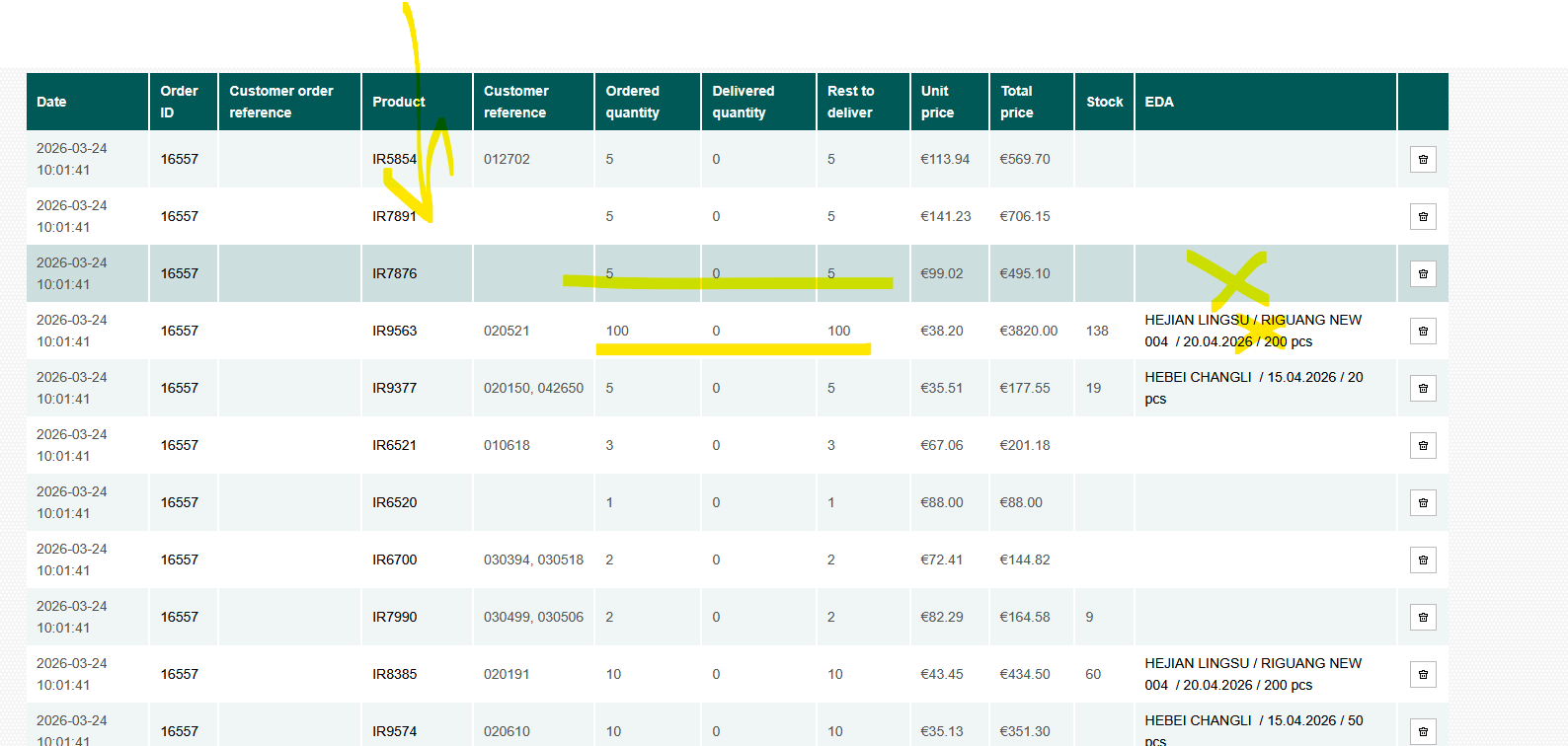Click total price €3820.00 cell
1568x746 pixels.
[x=1028, y=331]
